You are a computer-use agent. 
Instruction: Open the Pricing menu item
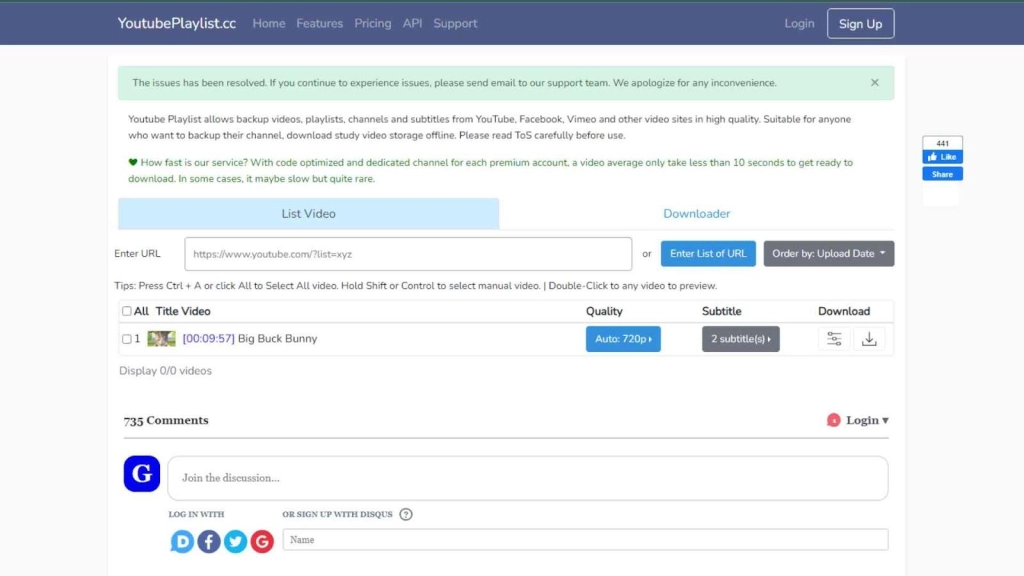pyautogui.click(x=372, y=23)
